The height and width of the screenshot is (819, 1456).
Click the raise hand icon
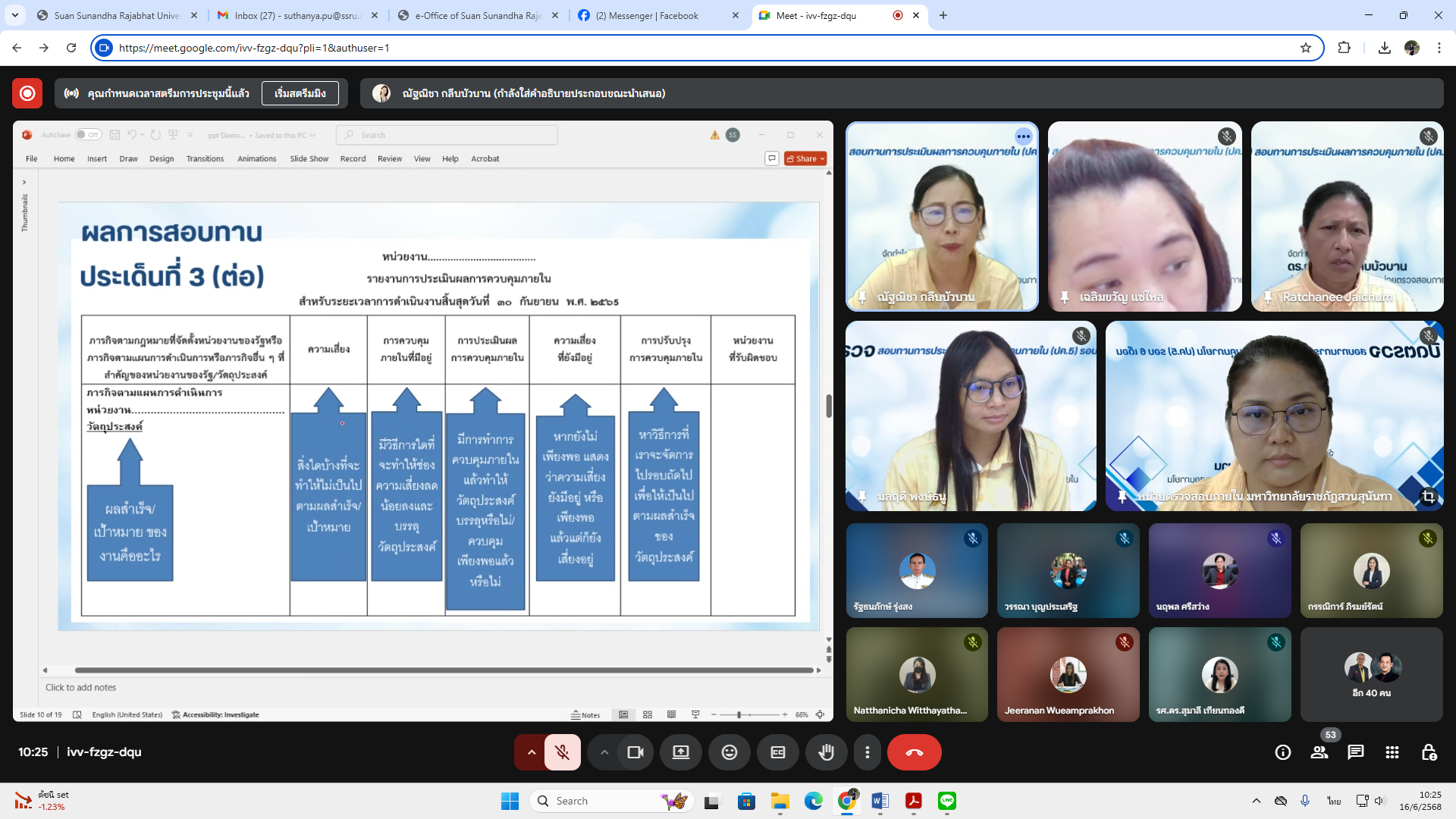pos(826,752)
